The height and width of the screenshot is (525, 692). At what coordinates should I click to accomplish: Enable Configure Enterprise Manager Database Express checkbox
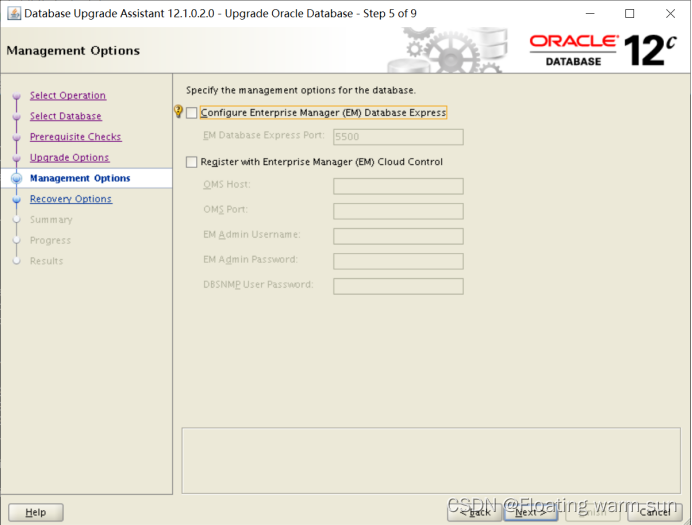pyautogui.click(x=192, y=113)
